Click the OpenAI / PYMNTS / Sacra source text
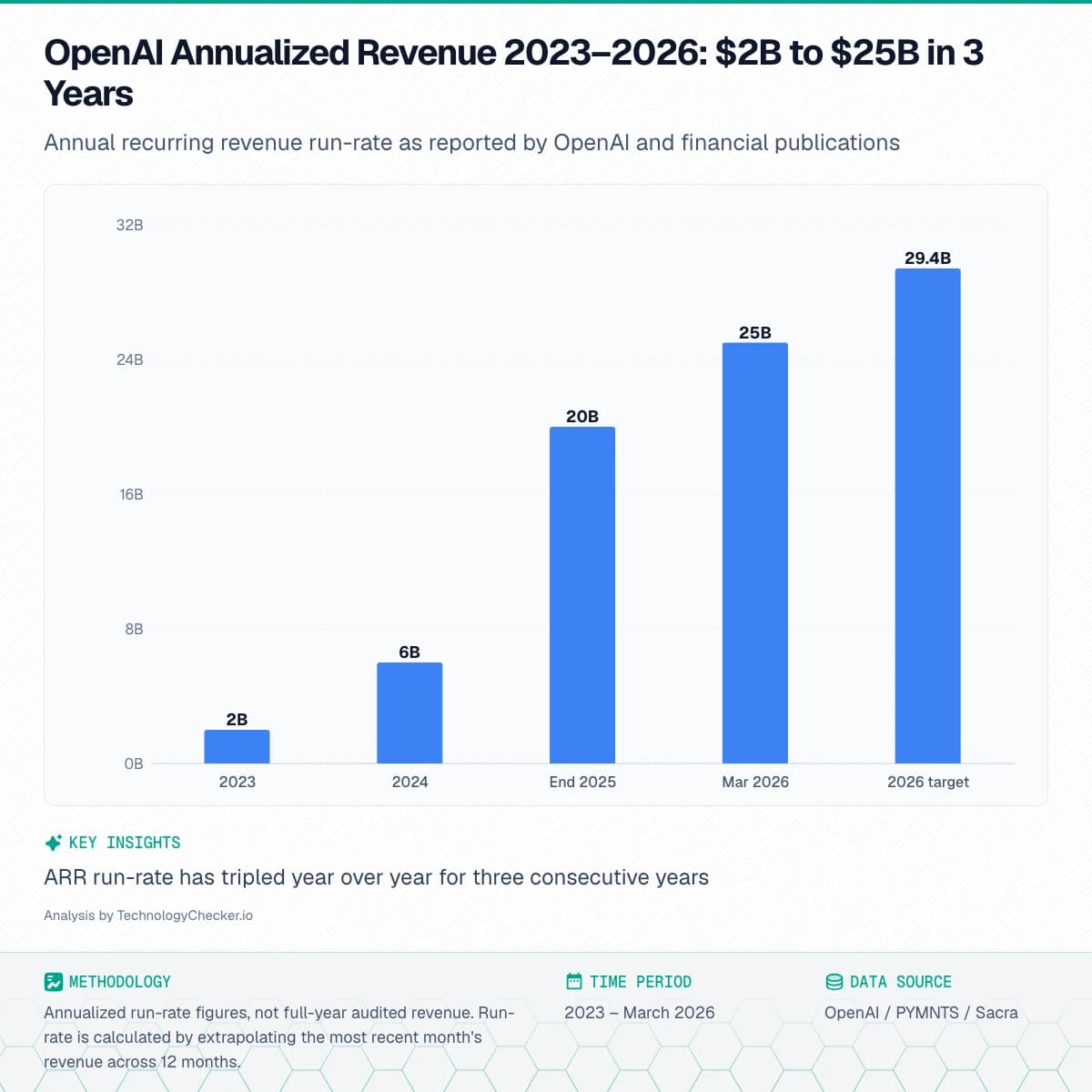Image resolution: width=1092 pixels, height=1092 pixels. 921,1013
